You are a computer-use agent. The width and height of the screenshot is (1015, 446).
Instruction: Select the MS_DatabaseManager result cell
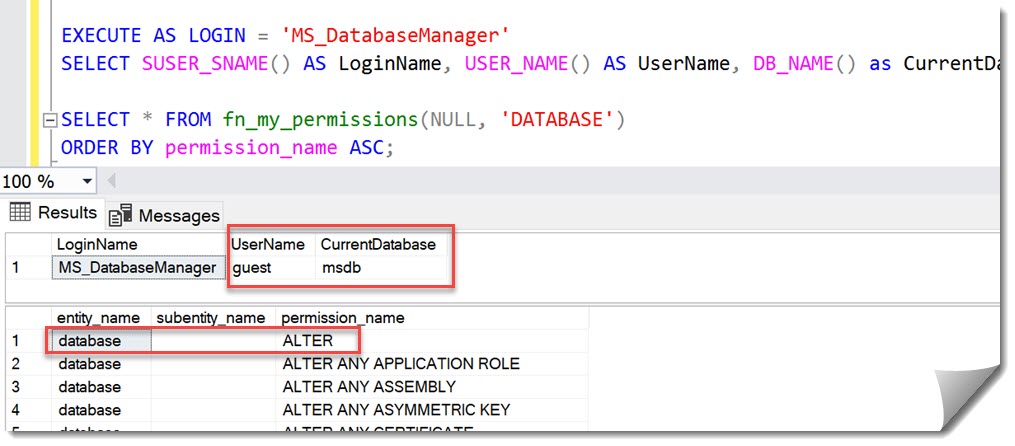136,268
